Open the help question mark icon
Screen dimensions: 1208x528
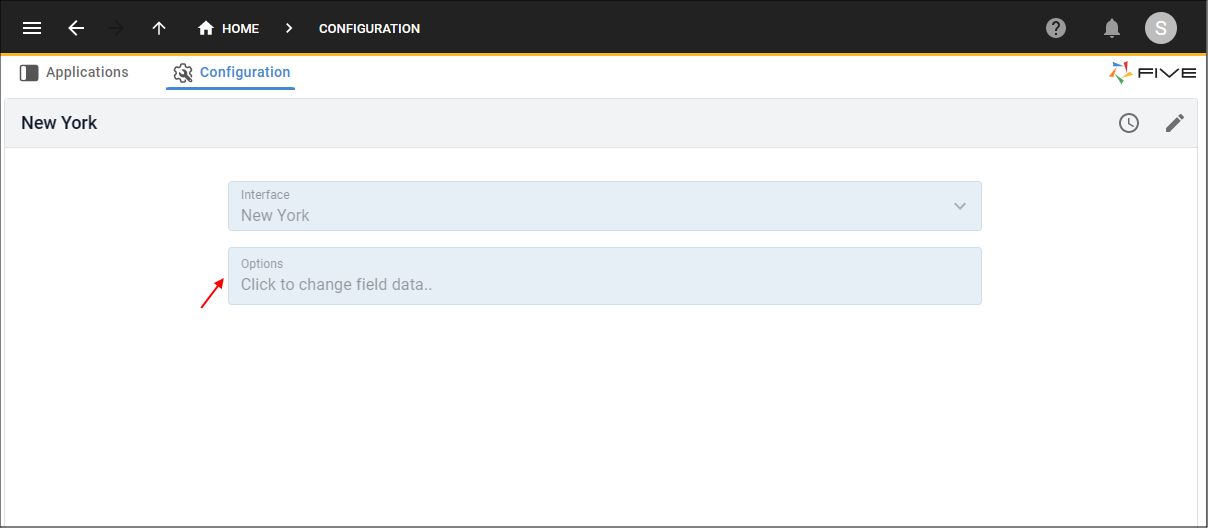pyautogui.click(x=1056, y=28)
